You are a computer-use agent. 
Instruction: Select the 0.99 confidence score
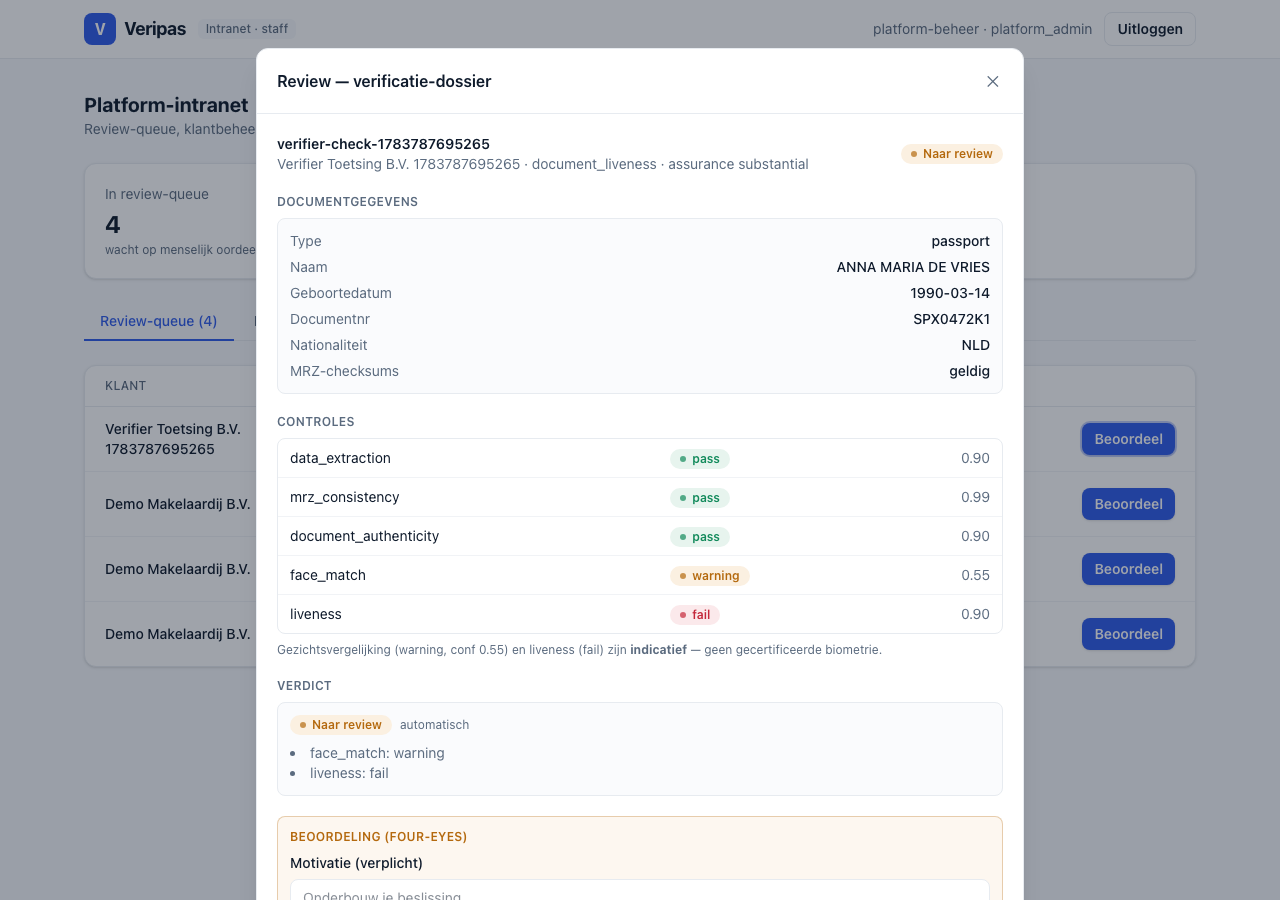(975, 497)
